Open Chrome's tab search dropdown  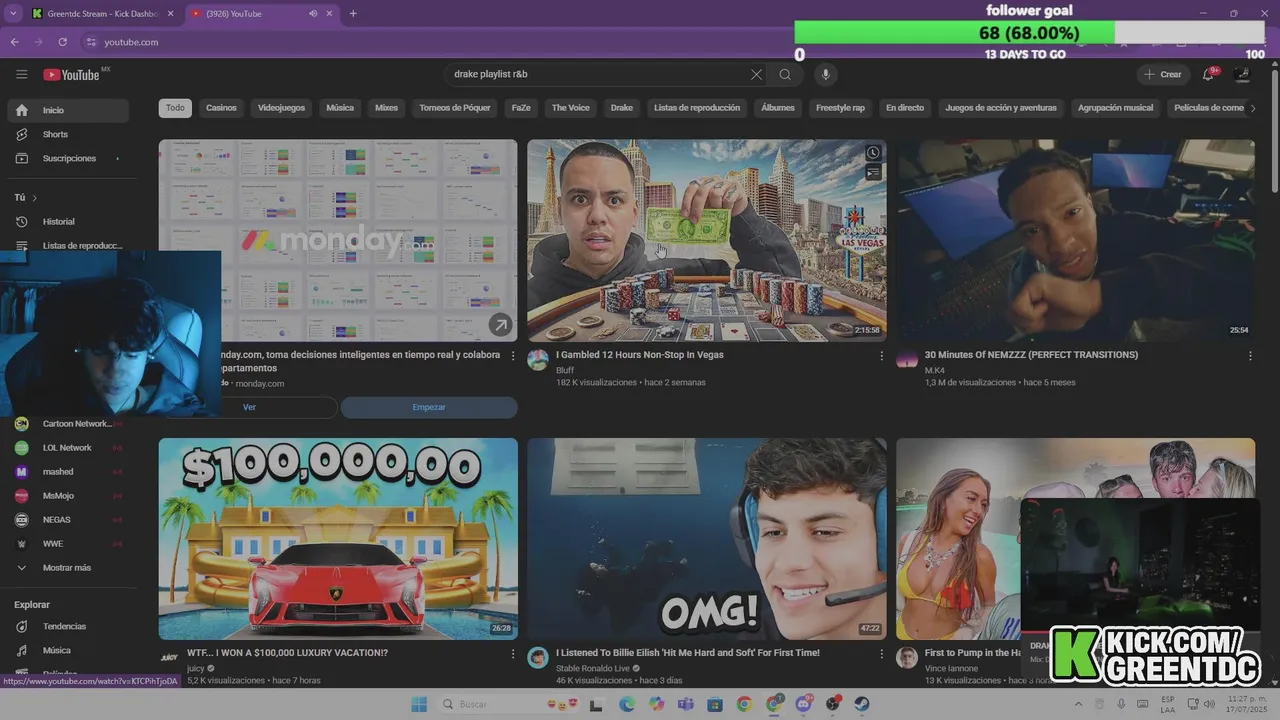click(x=12, y=13)
